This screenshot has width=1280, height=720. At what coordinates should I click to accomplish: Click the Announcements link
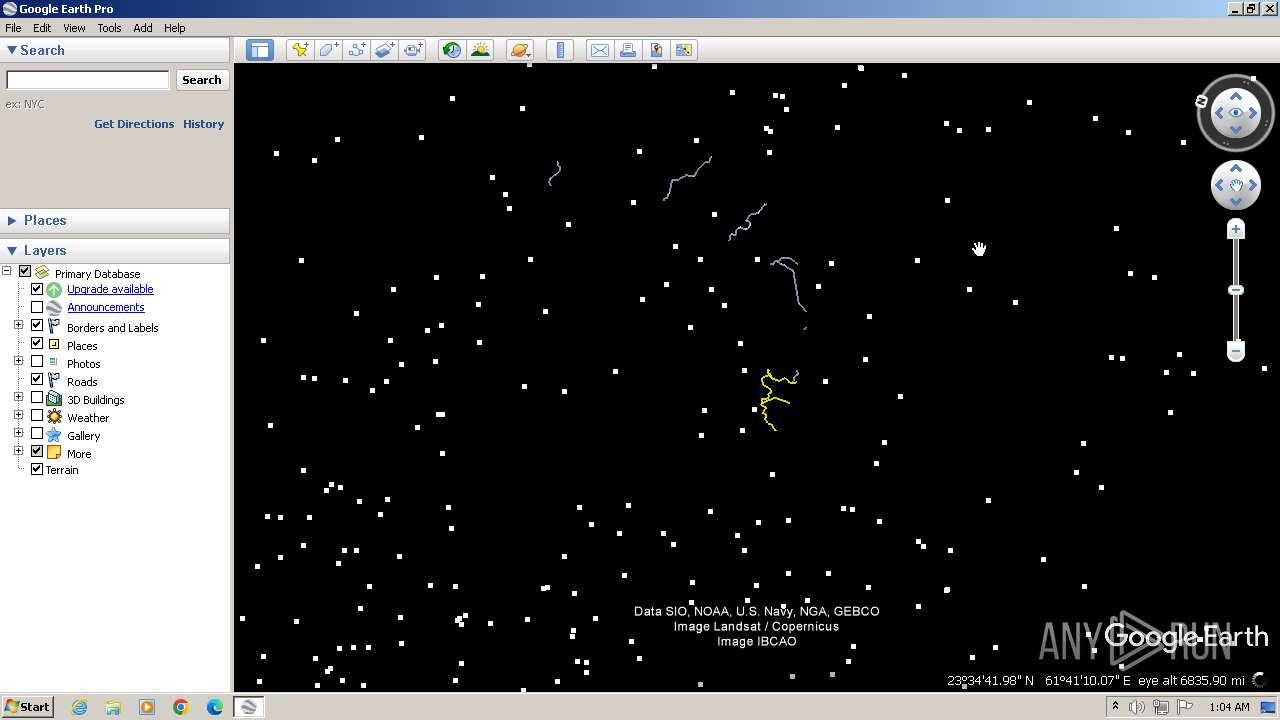[x=106, y=307]
